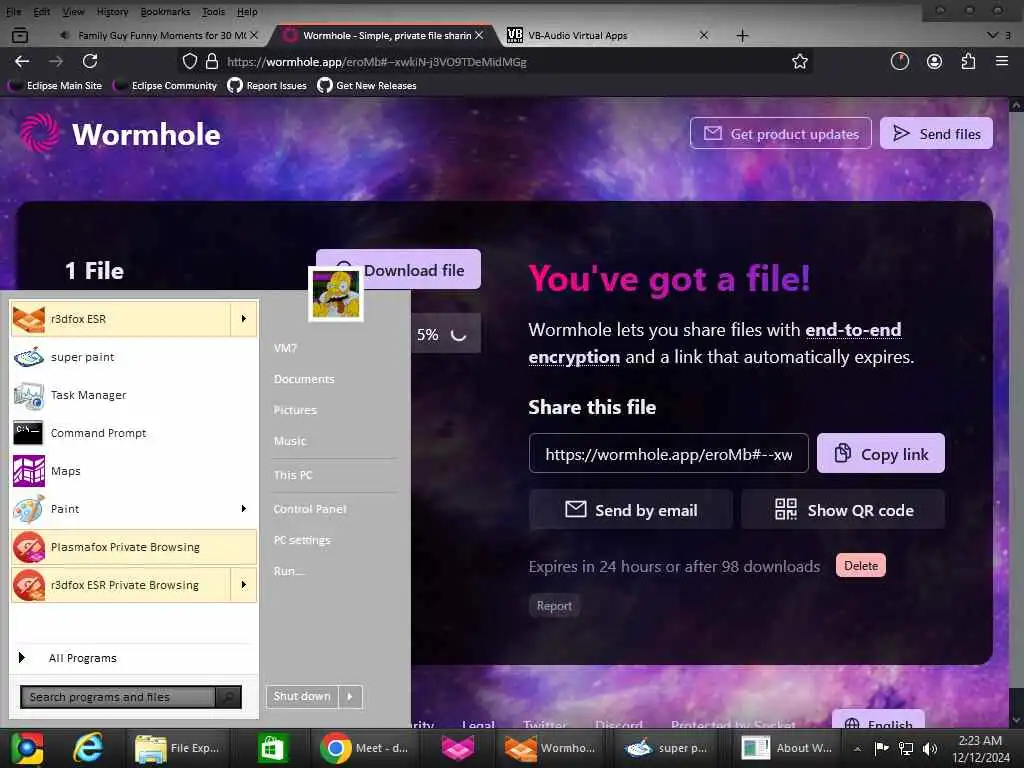Click the Action Center flag tray icon

tap(882, 748)
